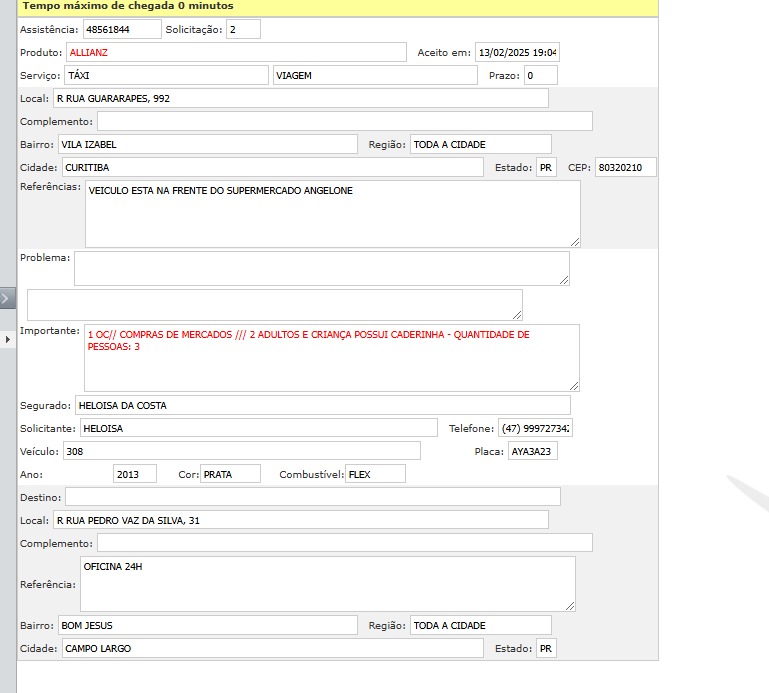This screenshot has height=693, width=769.
Task: Click the Problema textarea resize corner
Action: tap(564, 280)
